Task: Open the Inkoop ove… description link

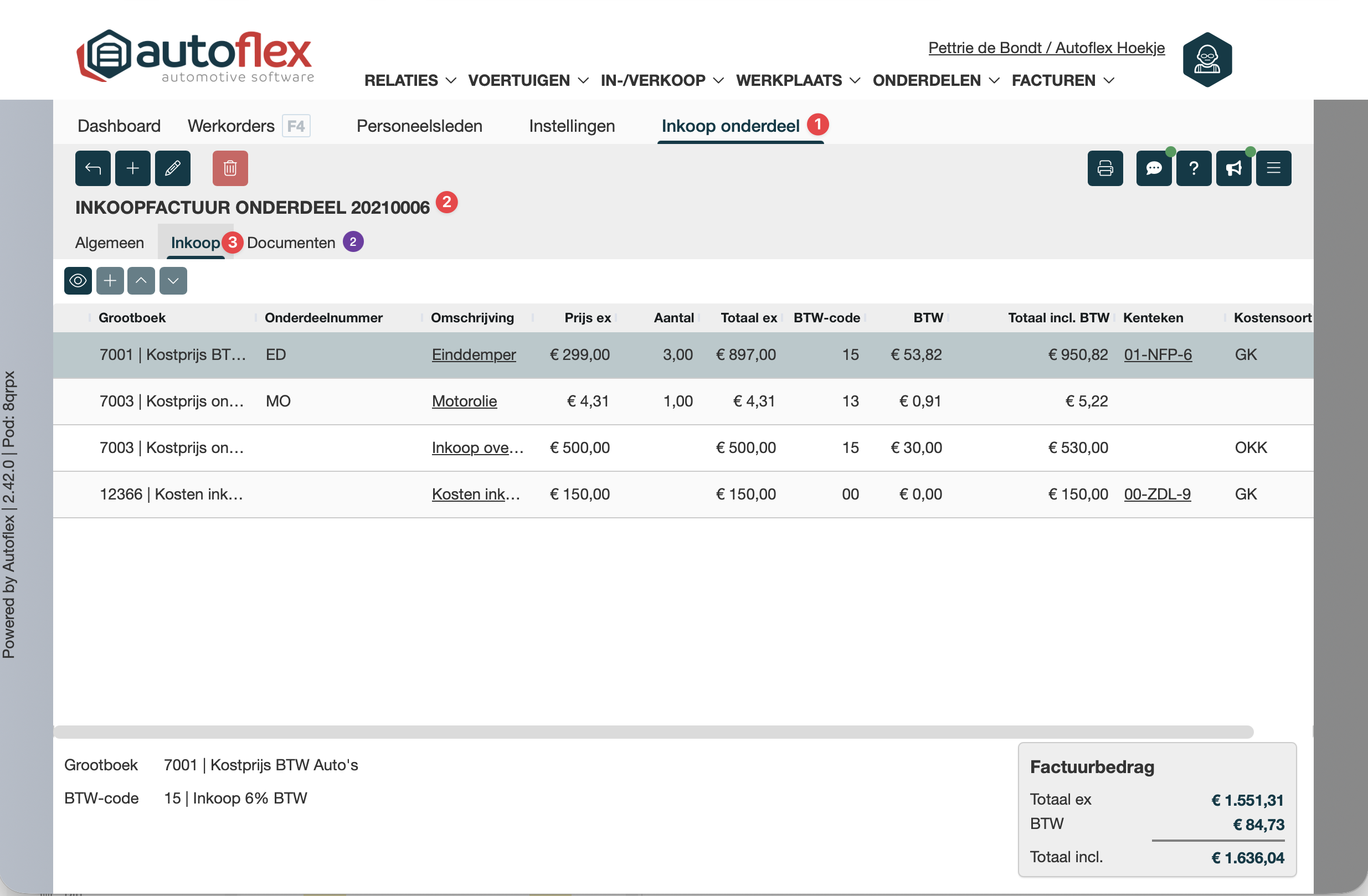Action: pyautogui.click(x=477, y=447)
